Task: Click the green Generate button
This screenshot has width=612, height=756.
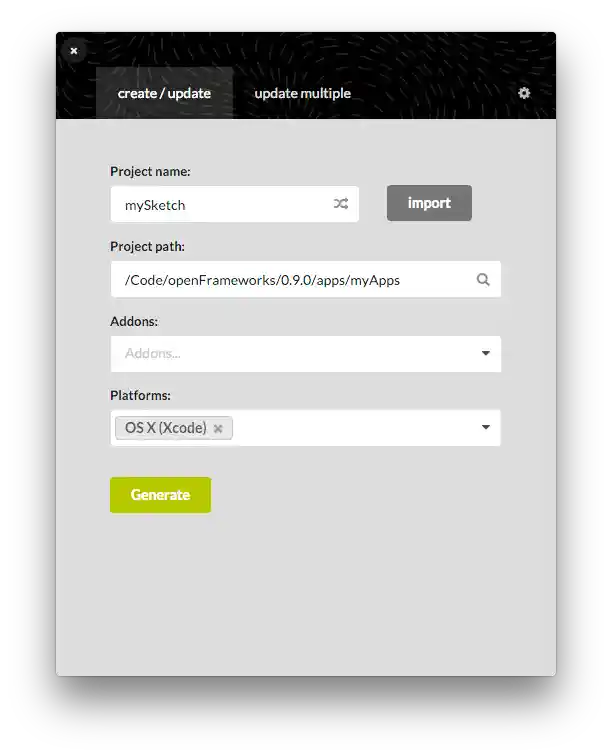Action: tap(161, 495)
